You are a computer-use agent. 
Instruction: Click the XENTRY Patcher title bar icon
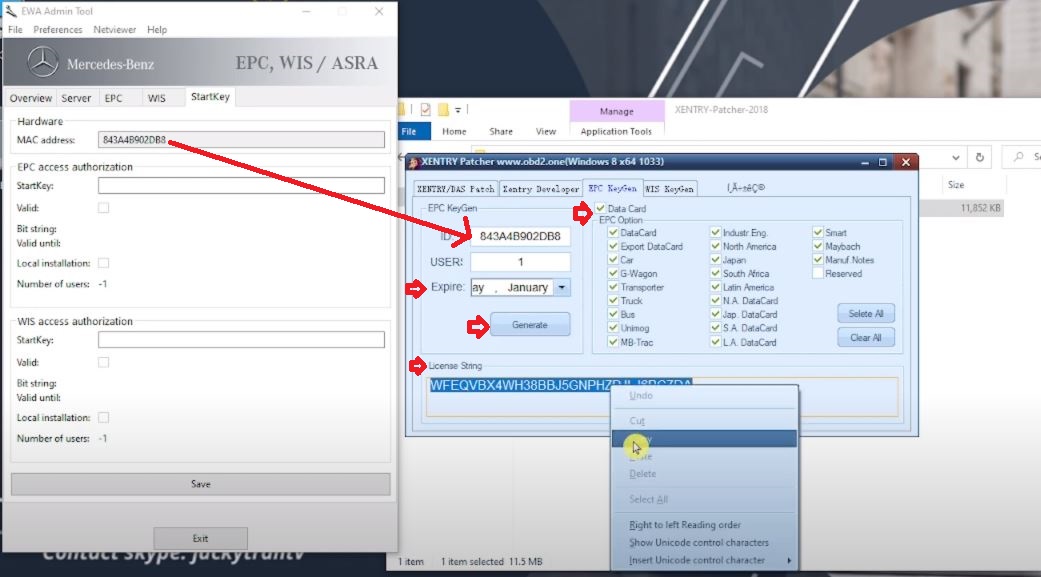(413, 162)
